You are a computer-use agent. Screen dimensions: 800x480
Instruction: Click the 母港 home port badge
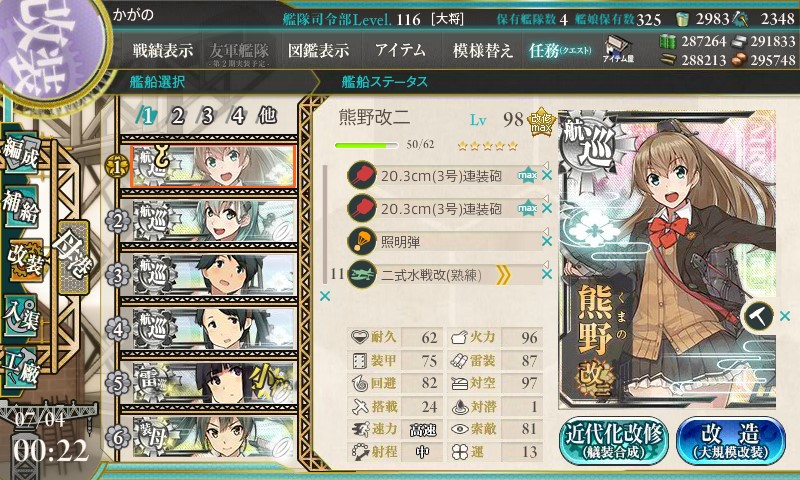74,258
